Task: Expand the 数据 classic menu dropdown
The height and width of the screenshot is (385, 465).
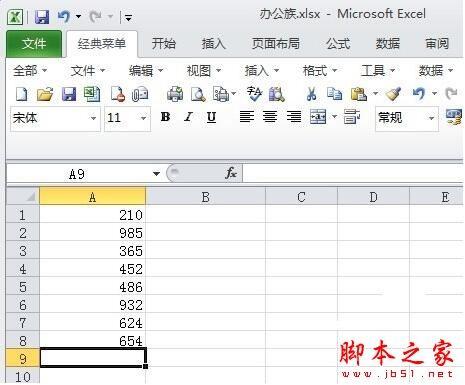Action: [x=436, y=71]
